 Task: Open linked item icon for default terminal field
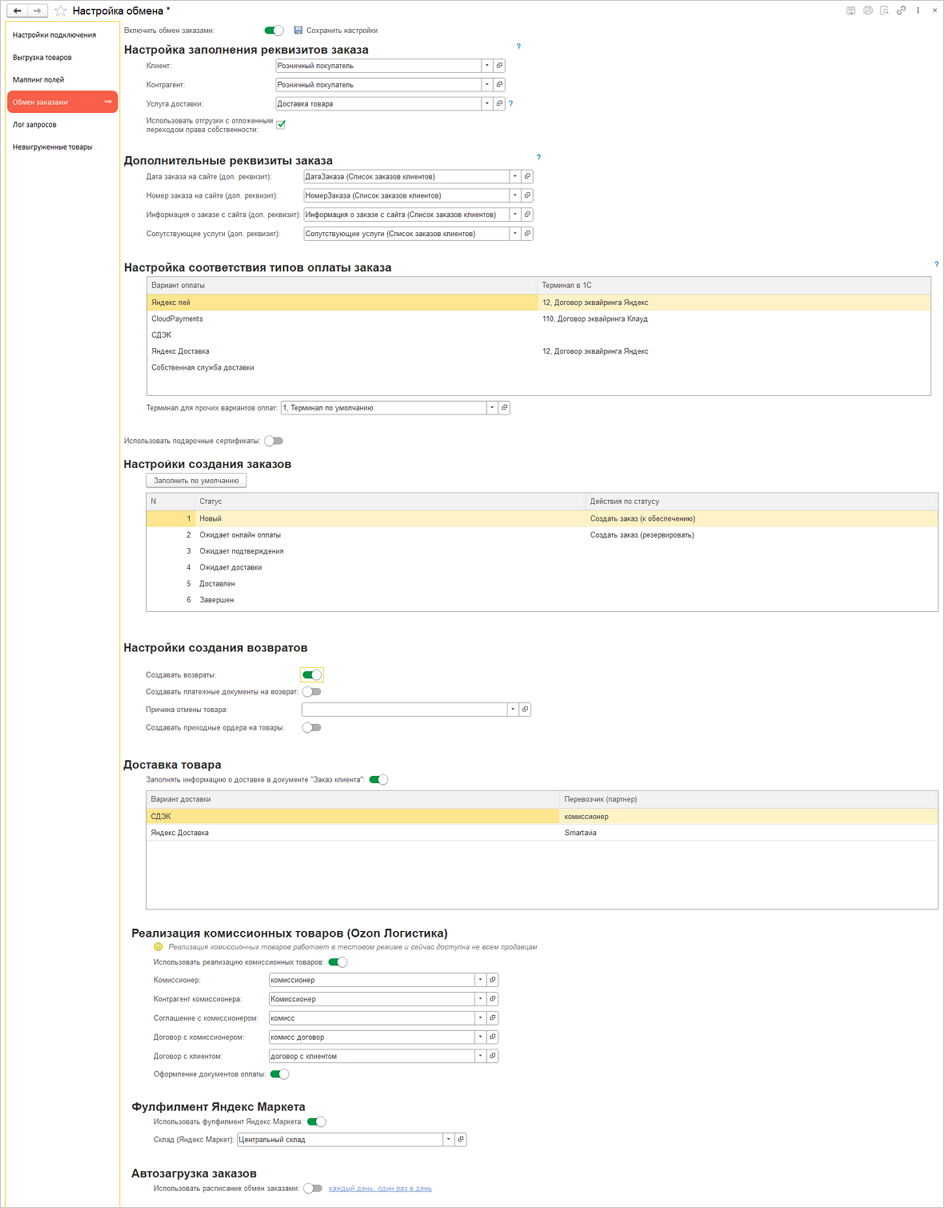(x=504, y=408)
